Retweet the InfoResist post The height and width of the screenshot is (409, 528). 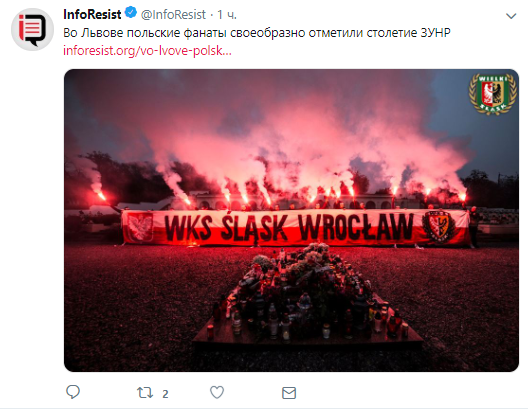tap(145, 393)
